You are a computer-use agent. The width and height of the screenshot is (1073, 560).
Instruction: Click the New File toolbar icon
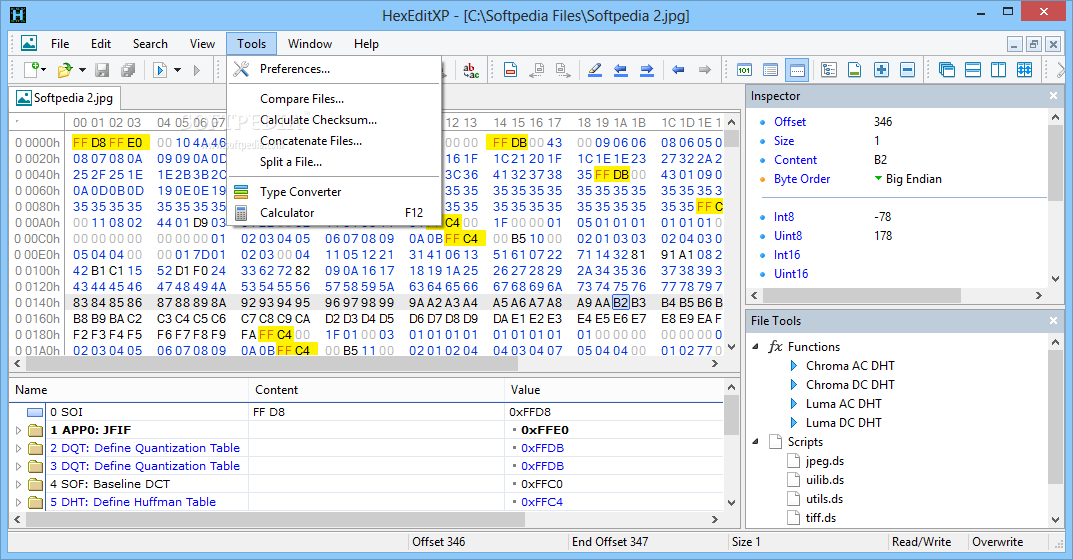point(31,69)
